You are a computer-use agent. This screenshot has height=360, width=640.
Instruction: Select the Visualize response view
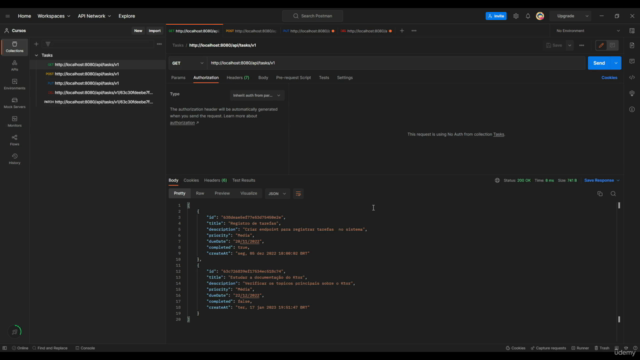coord(249,193)
